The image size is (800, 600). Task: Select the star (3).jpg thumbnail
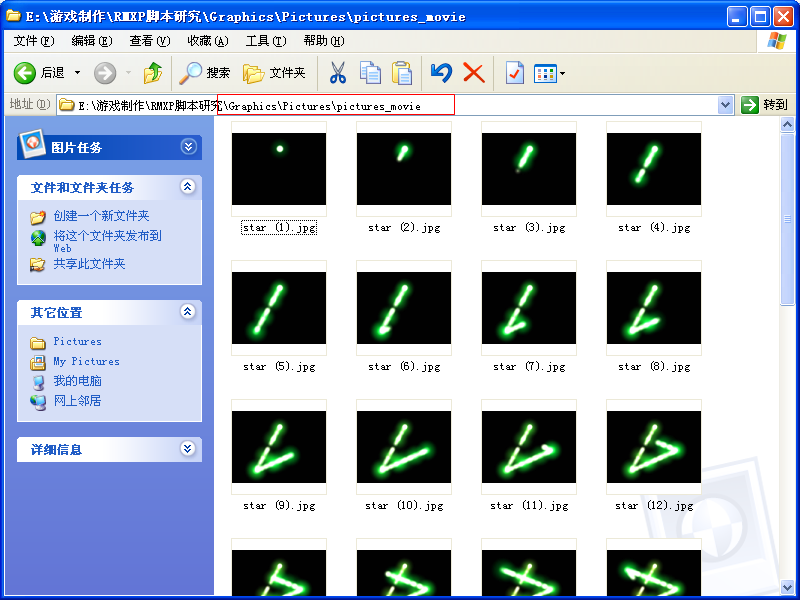tap(529, 169)
